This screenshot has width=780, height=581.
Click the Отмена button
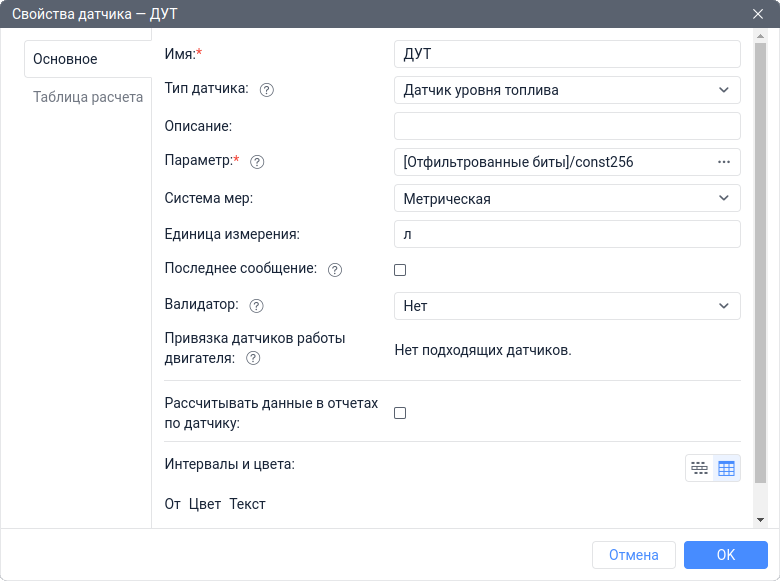[x=633, y=555]
